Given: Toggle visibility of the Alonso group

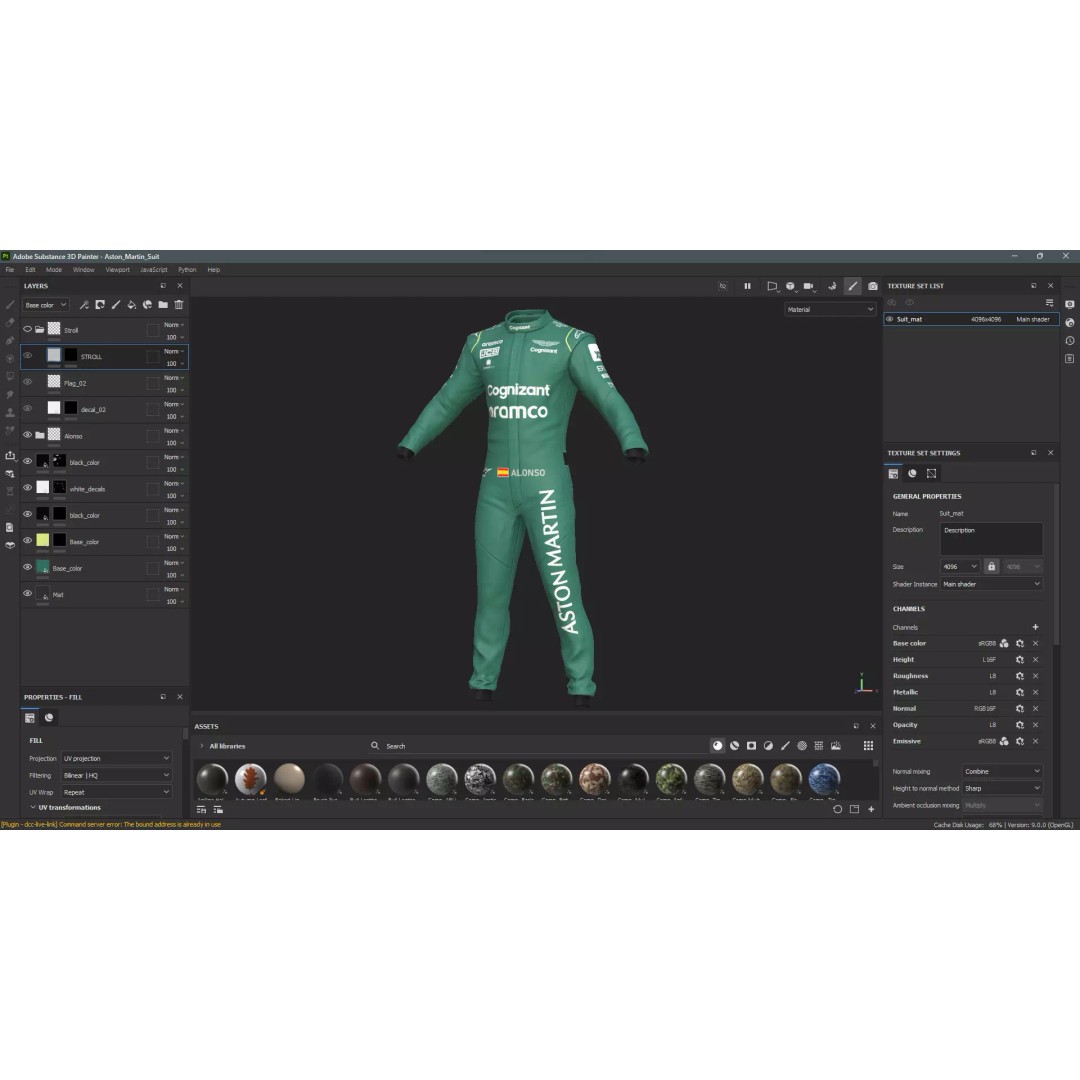Looking at the screenshot, I should (x=28, y=435).
